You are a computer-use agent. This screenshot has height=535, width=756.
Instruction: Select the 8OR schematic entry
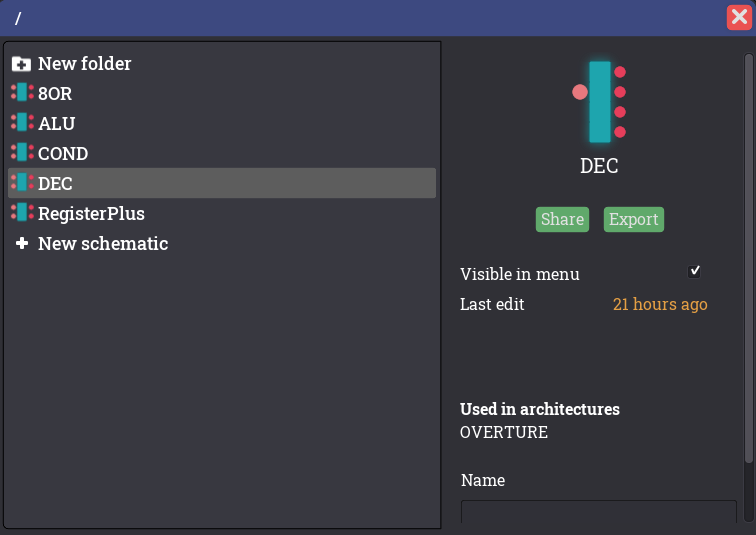point(55,94)
